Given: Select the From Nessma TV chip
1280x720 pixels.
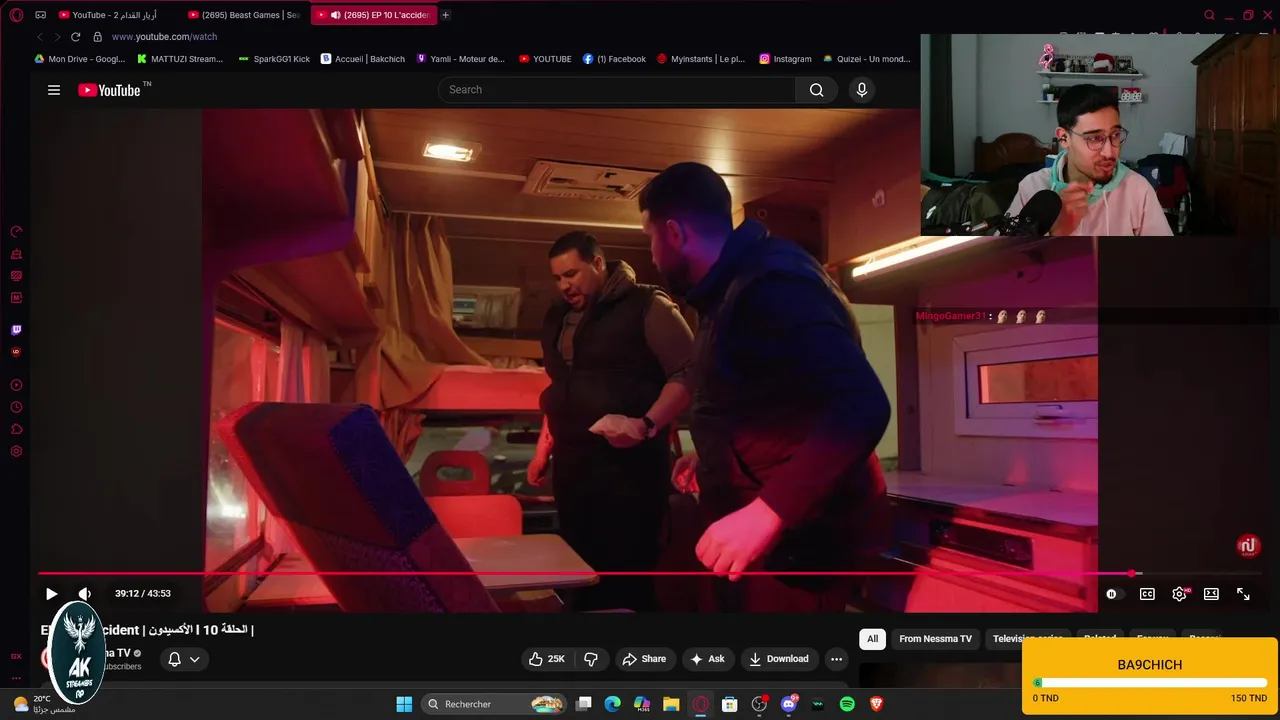Looking at the screenshot, I should (x=935, y=639).
